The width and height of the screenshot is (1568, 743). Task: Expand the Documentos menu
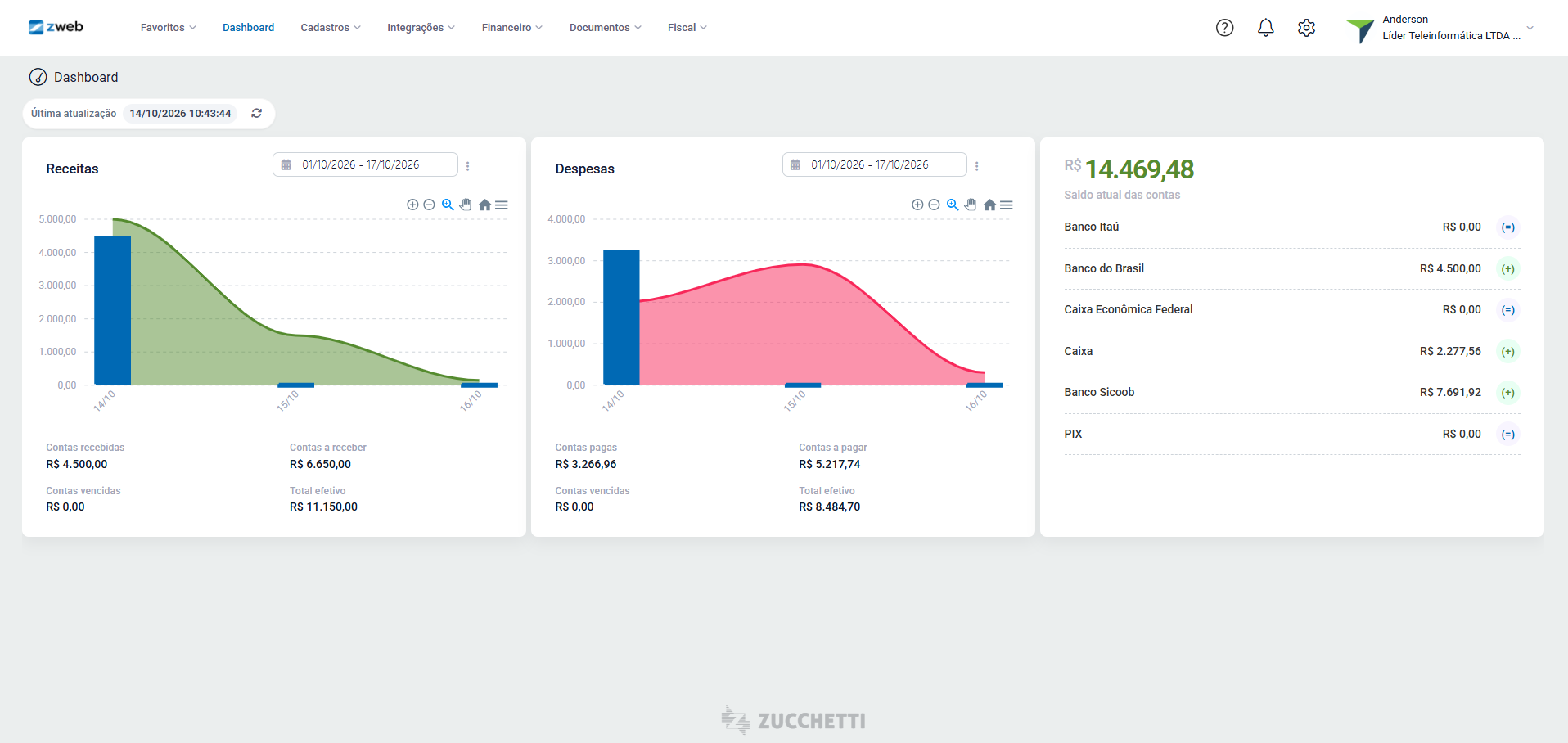pyautogui.click(x=606, y=28)
